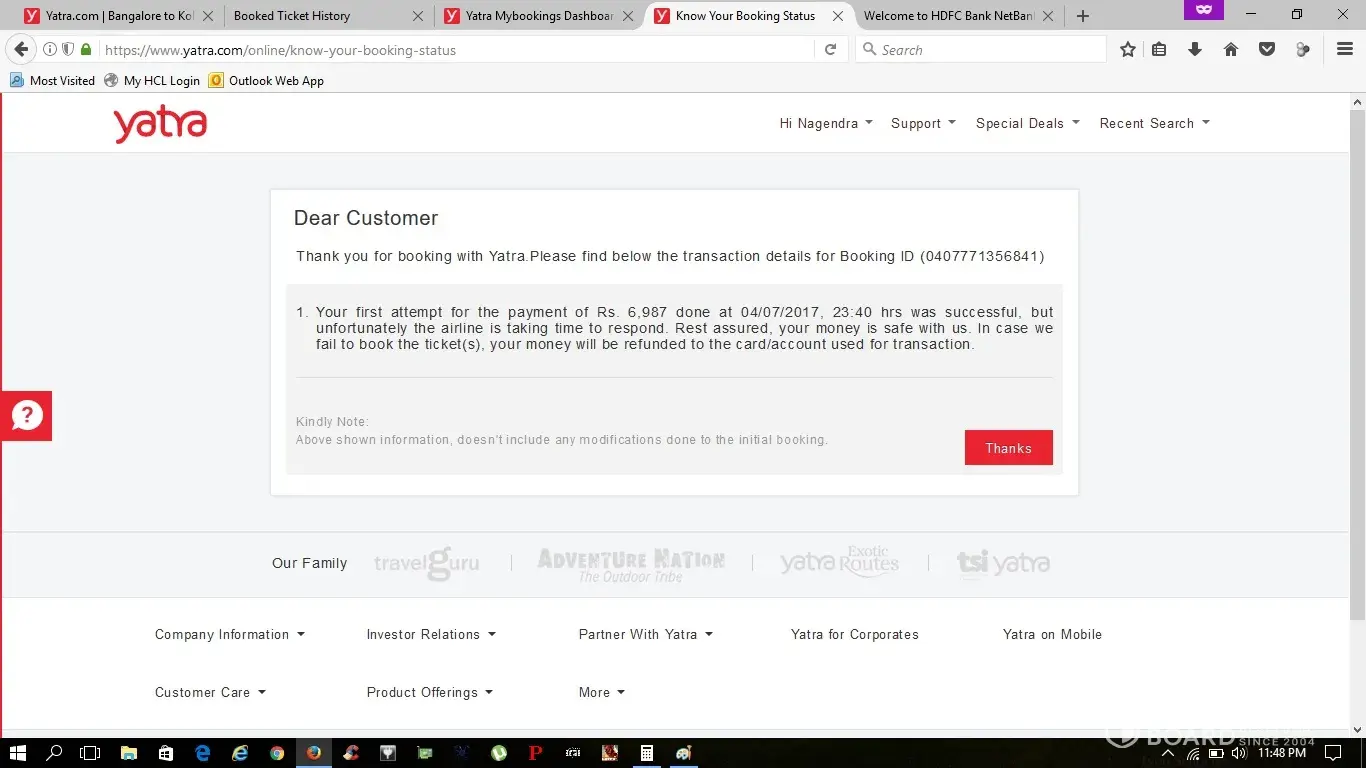This screenshot has width=1366, height=768.
Task: Open Microsoft Store from the taskbar
Action: [x=166, y=753]
